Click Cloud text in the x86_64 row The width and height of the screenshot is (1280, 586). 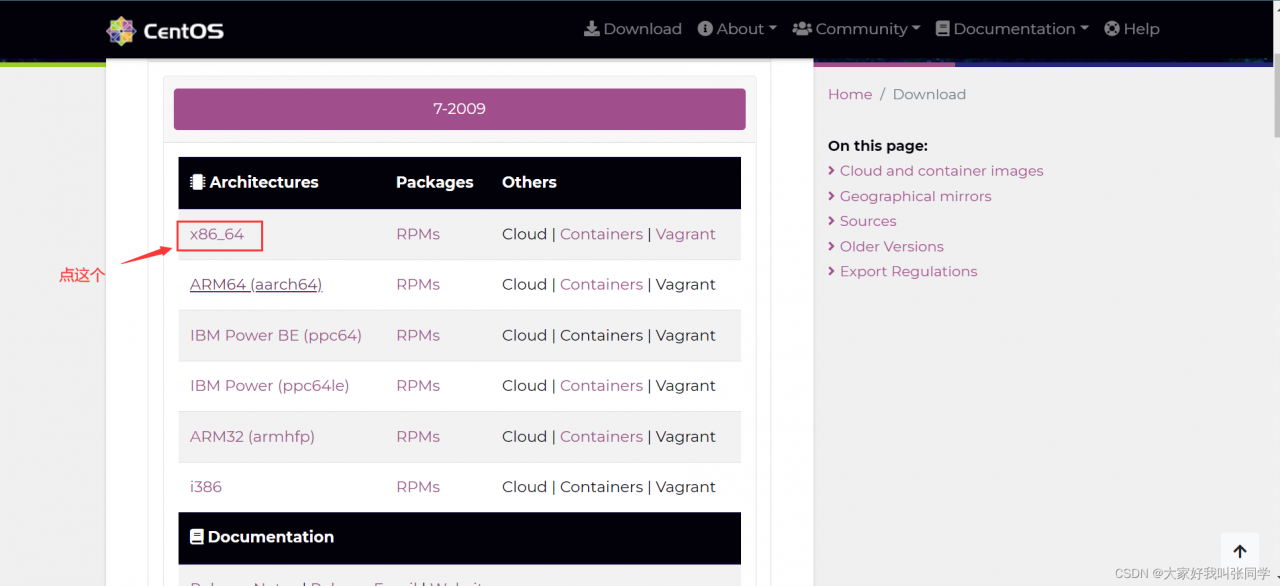click(x=524, y=234)
